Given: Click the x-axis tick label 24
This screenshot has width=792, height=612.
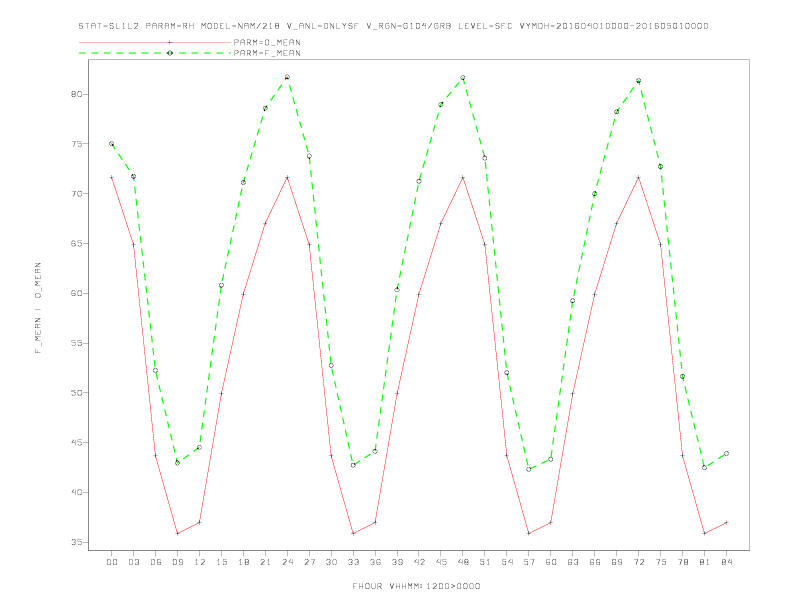Looking at the screenshot, I should click(x=287, y=562).
